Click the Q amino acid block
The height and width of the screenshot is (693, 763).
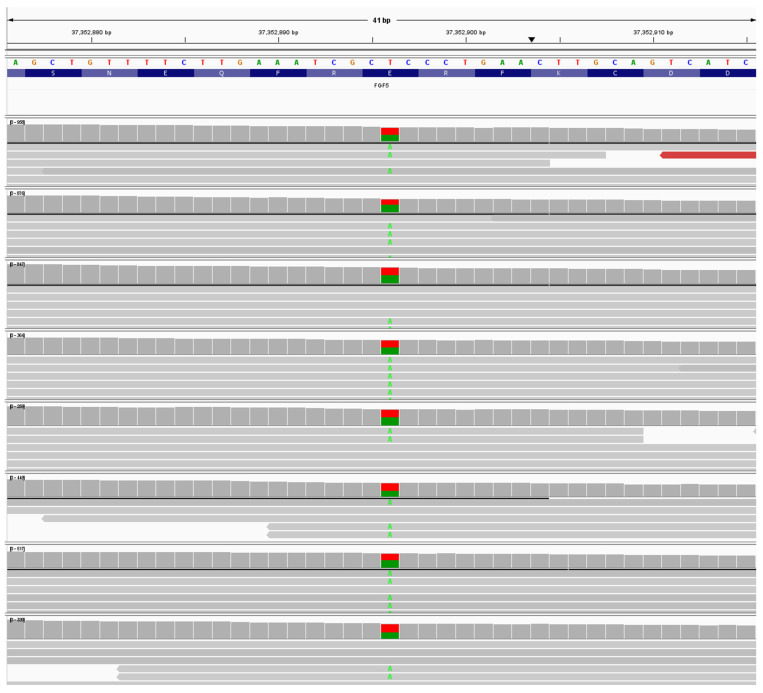(x=222, y=73)
